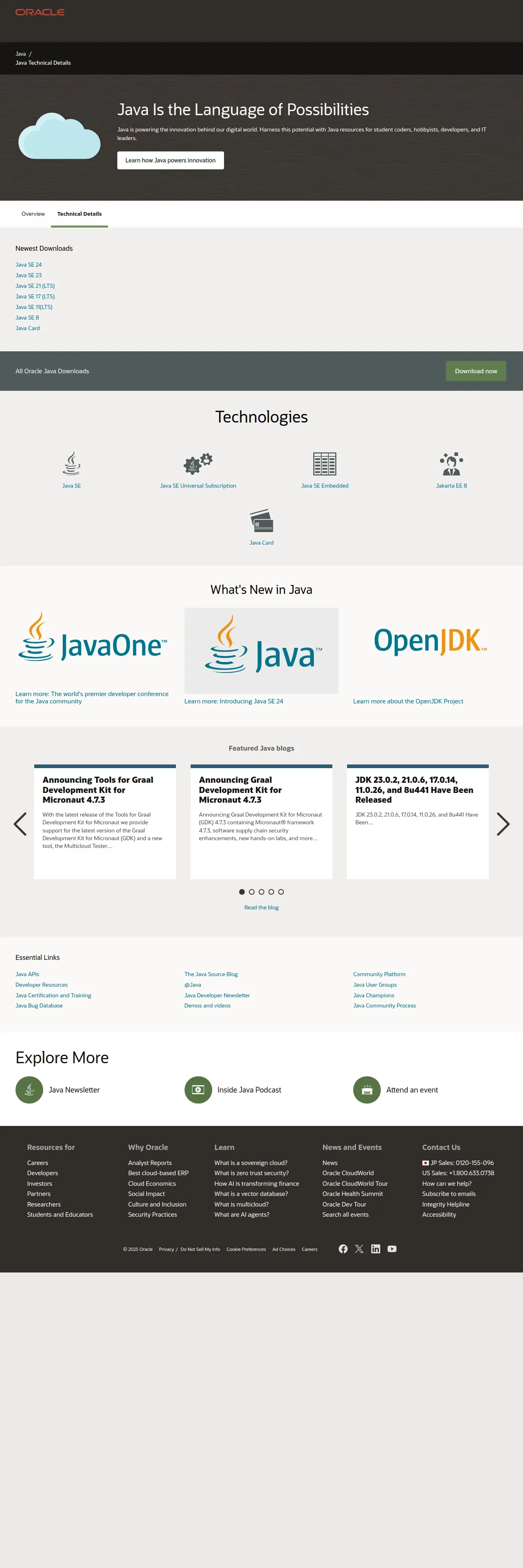
Task: Select the fourth carousel dot
Action: pyautogui.click(x=271, y=892)
